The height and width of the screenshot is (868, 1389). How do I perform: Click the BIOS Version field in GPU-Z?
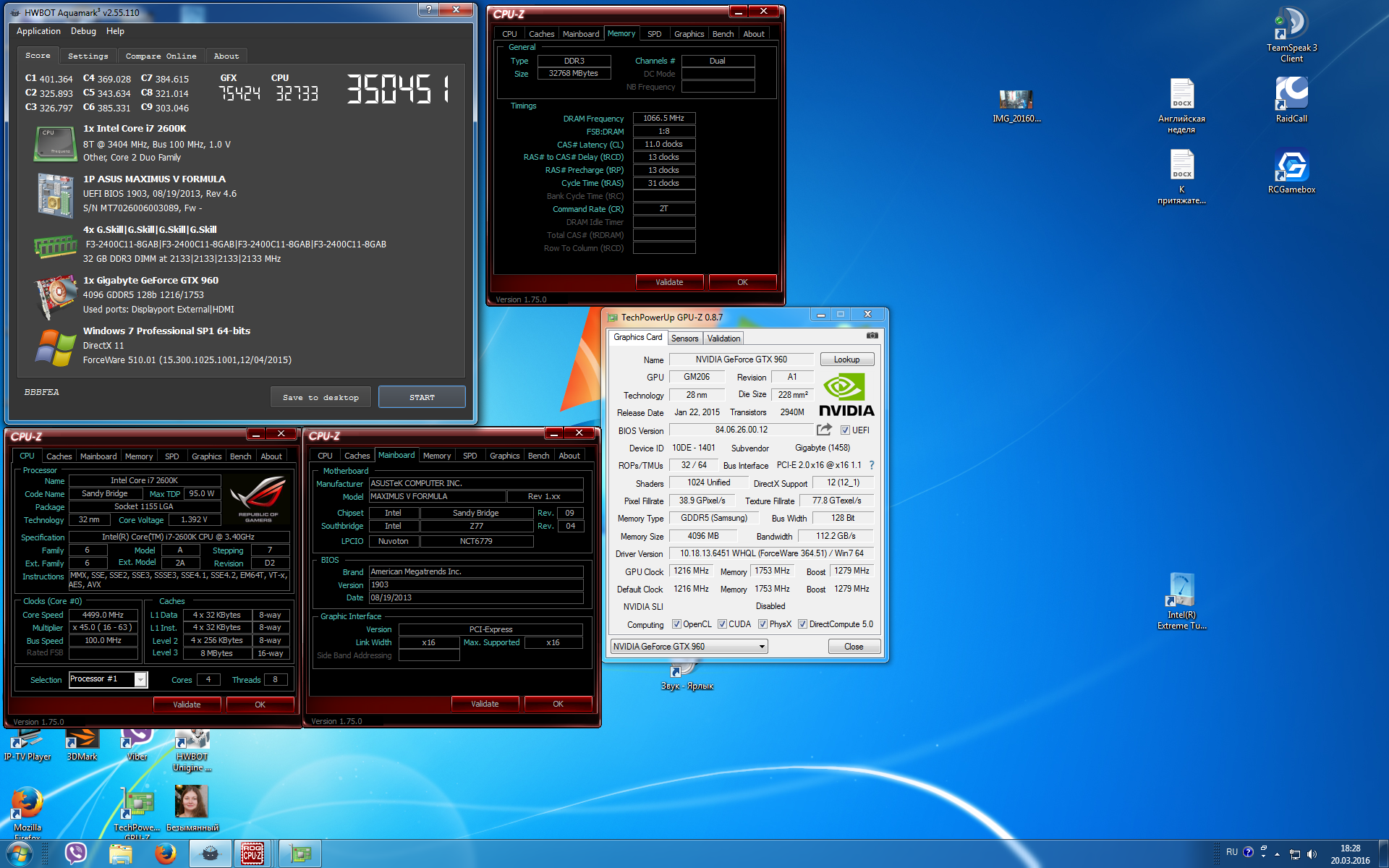741,430
